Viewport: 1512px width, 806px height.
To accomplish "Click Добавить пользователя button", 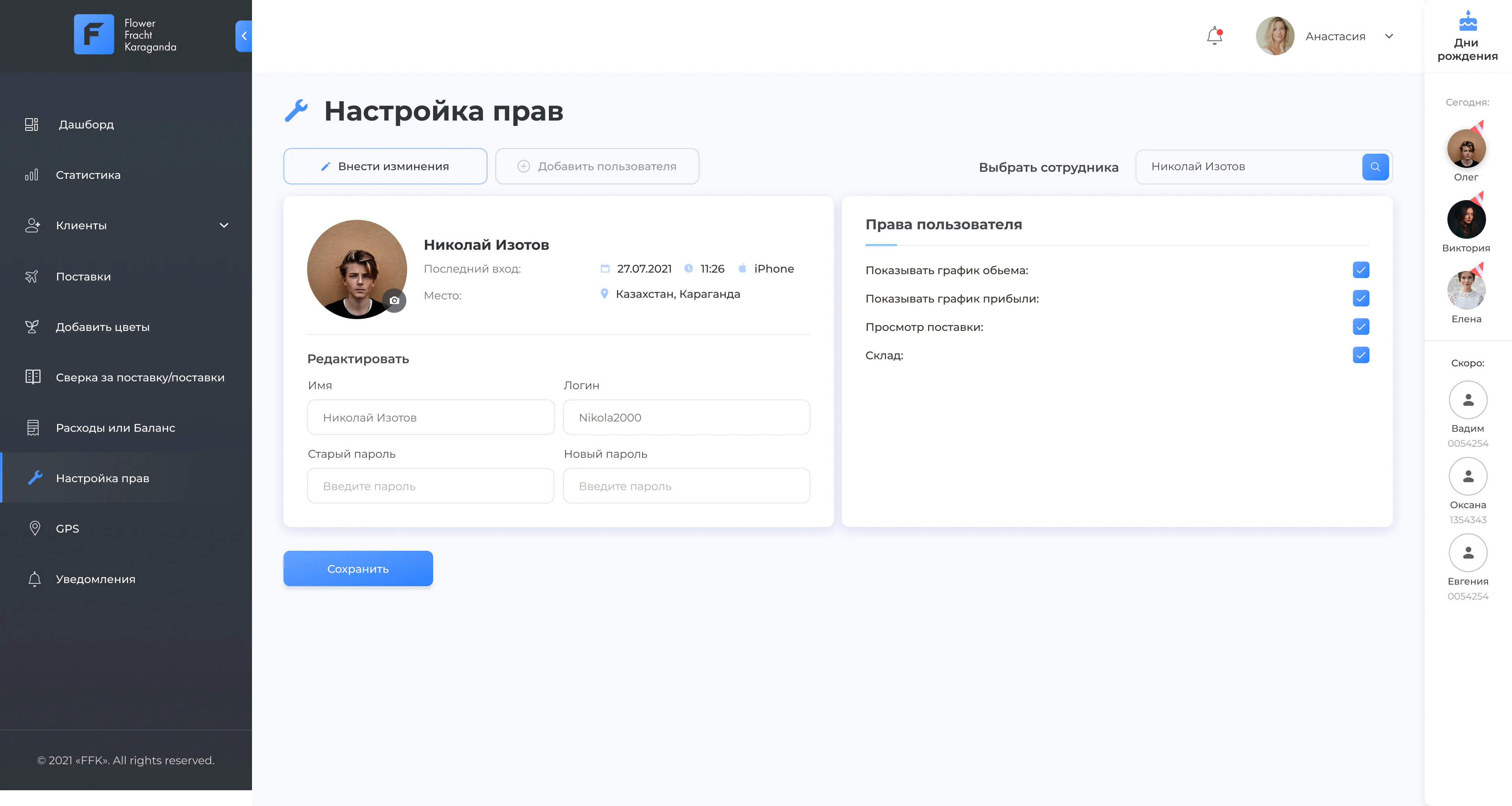I will tap(597, 167).
